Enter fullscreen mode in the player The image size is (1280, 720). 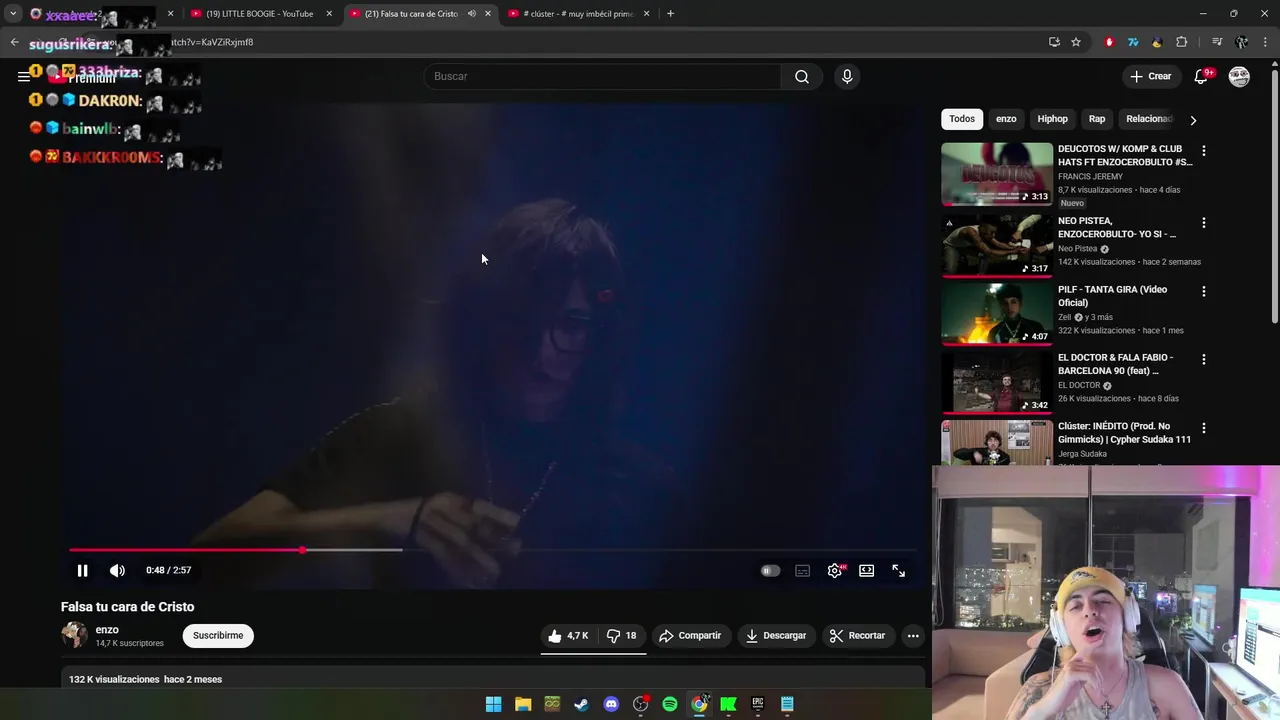coord(898,571)
